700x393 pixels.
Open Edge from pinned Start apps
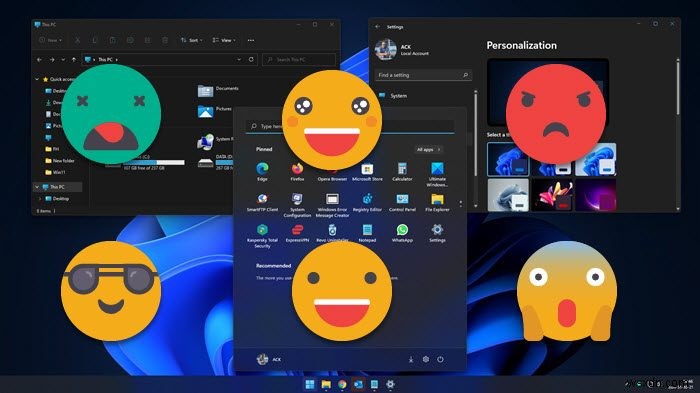tap(262, 172)
